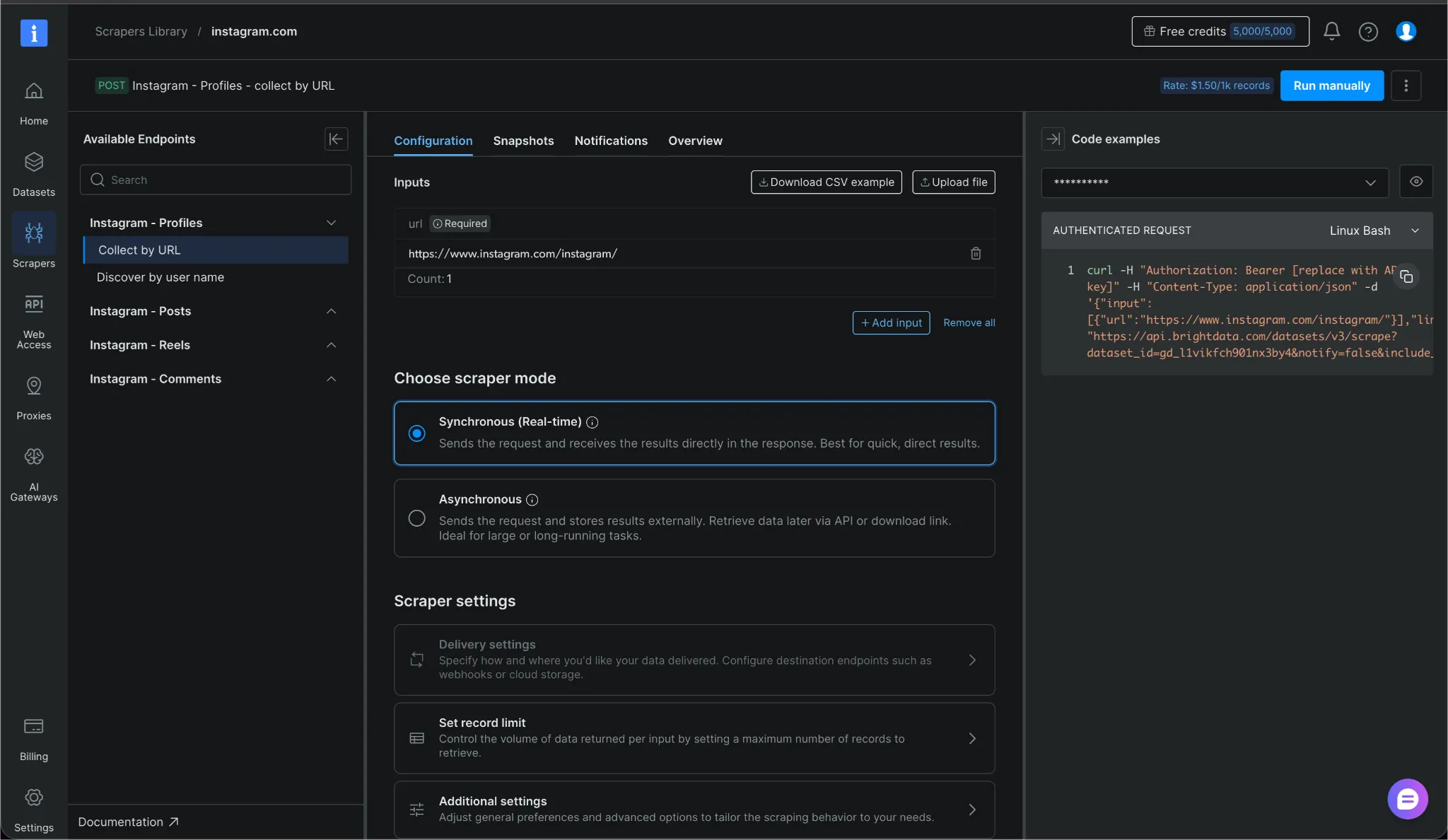
Task: Click the Free credits button
Action: coord(1220,31)
